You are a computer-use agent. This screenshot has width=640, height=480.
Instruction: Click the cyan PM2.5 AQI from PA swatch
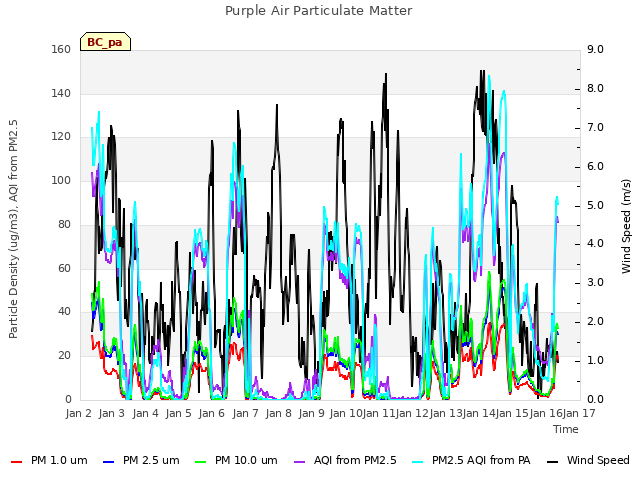pyautogui.click(x=418, y=462)
